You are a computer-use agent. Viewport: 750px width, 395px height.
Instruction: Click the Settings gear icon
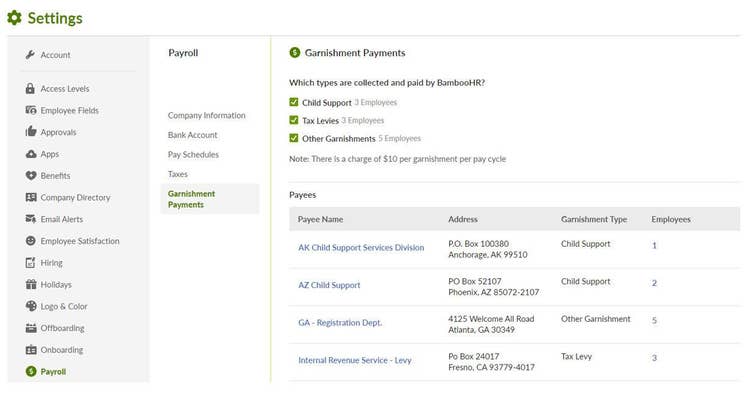14,18
